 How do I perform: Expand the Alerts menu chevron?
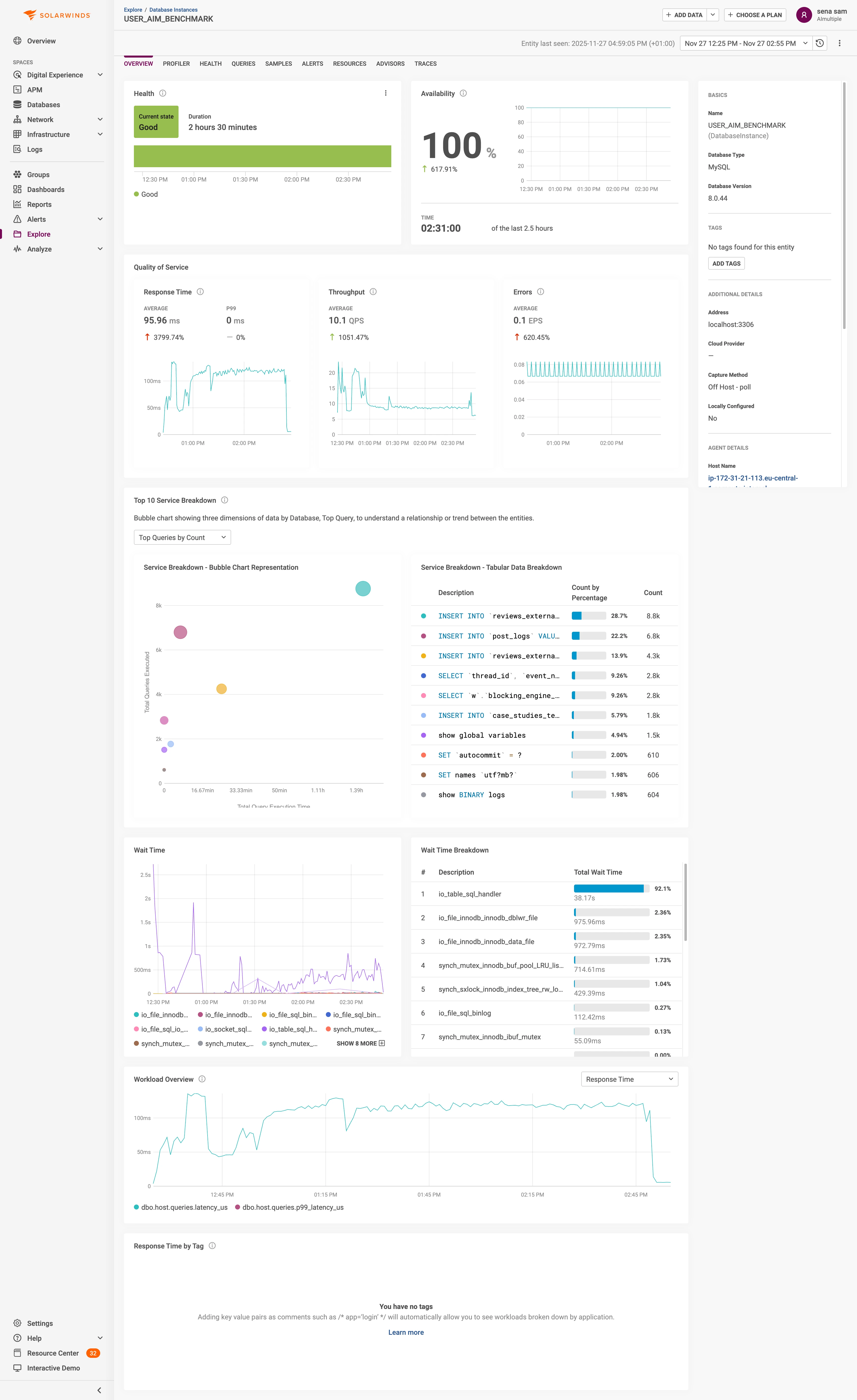click(x=100, y=219)
